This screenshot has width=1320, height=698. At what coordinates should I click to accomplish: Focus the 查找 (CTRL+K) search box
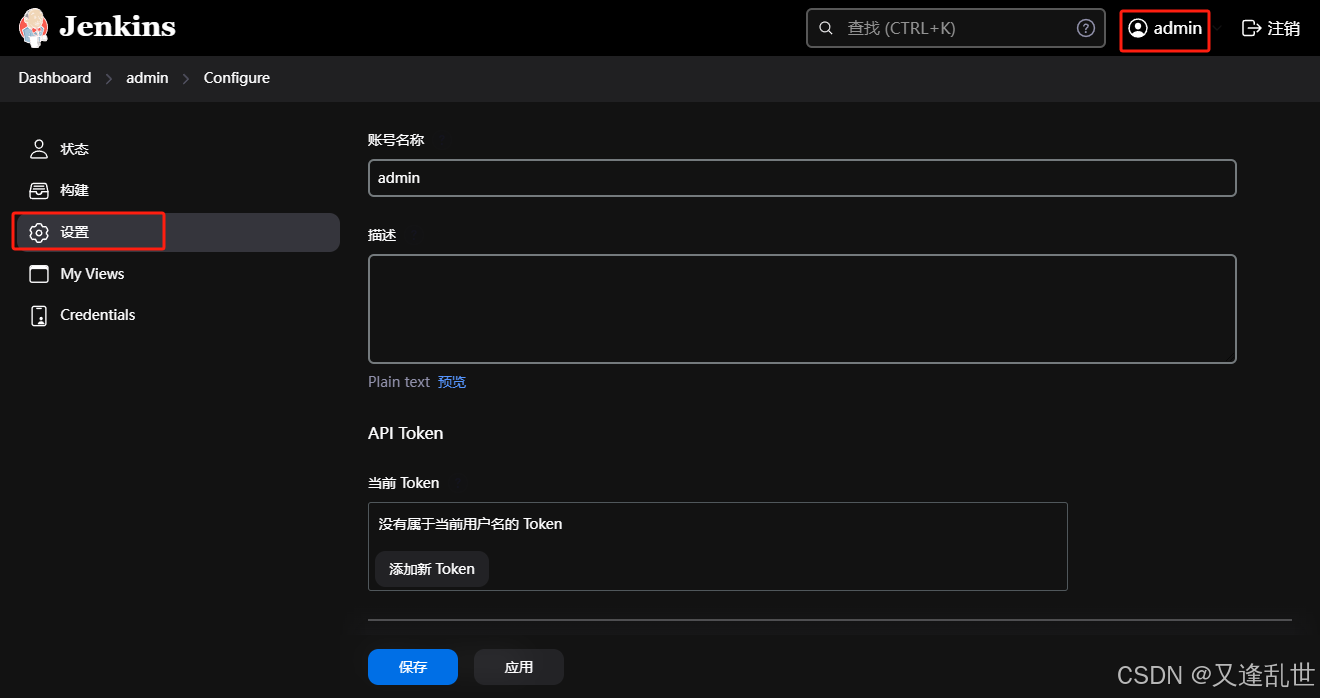pos(955,28)
